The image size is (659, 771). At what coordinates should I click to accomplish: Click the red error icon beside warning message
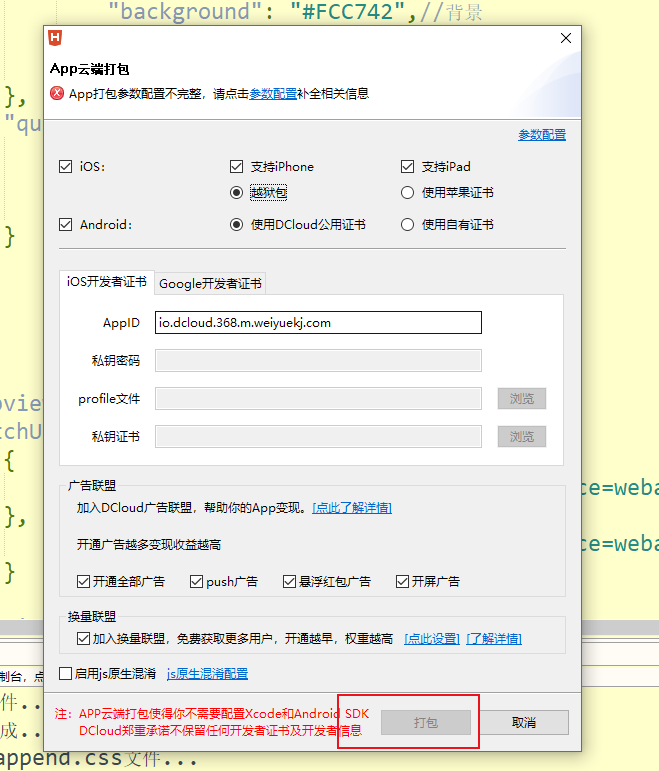pyautogui.click(x=58, y=94)
